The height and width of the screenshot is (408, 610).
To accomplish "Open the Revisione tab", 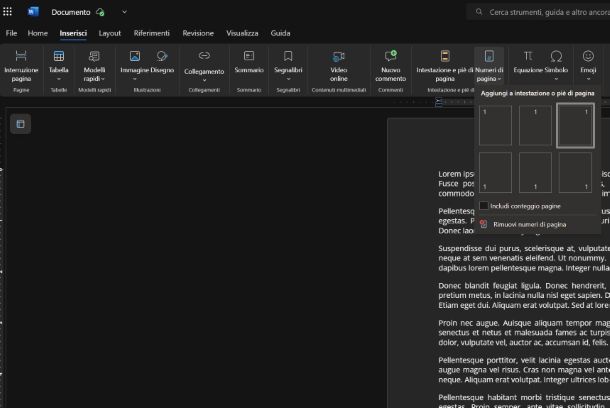I will tap(198, 33).
